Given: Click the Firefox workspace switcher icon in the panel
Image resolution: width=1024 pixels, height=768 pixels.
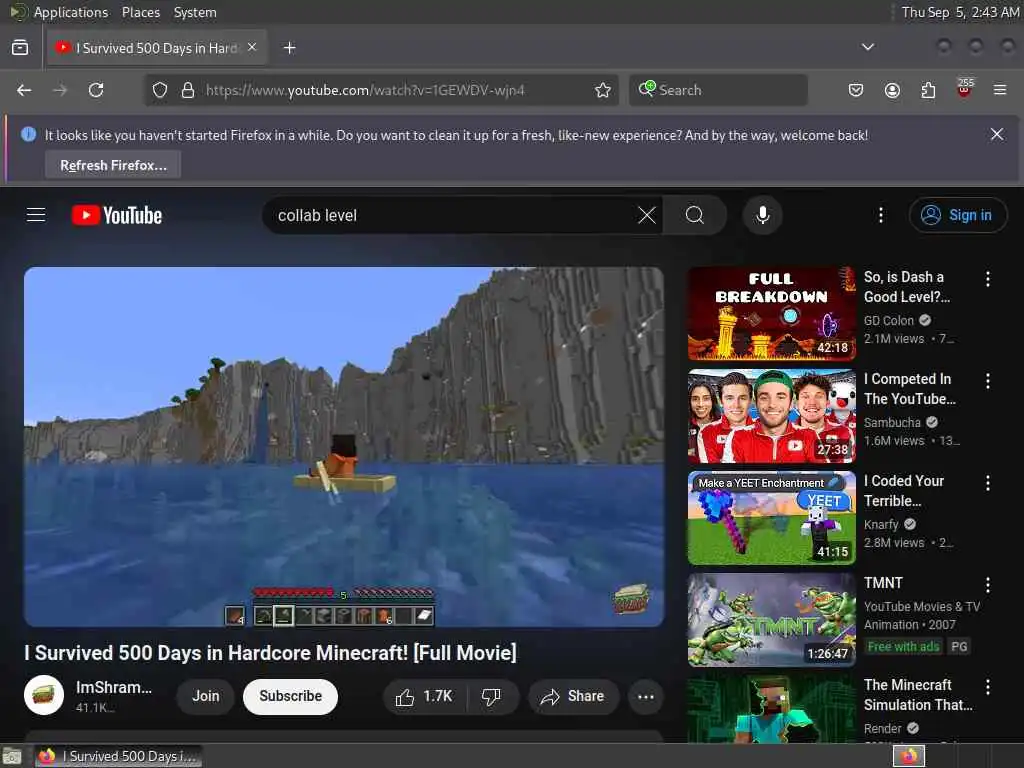Looking at the screenshot, I should coord(909,756).
